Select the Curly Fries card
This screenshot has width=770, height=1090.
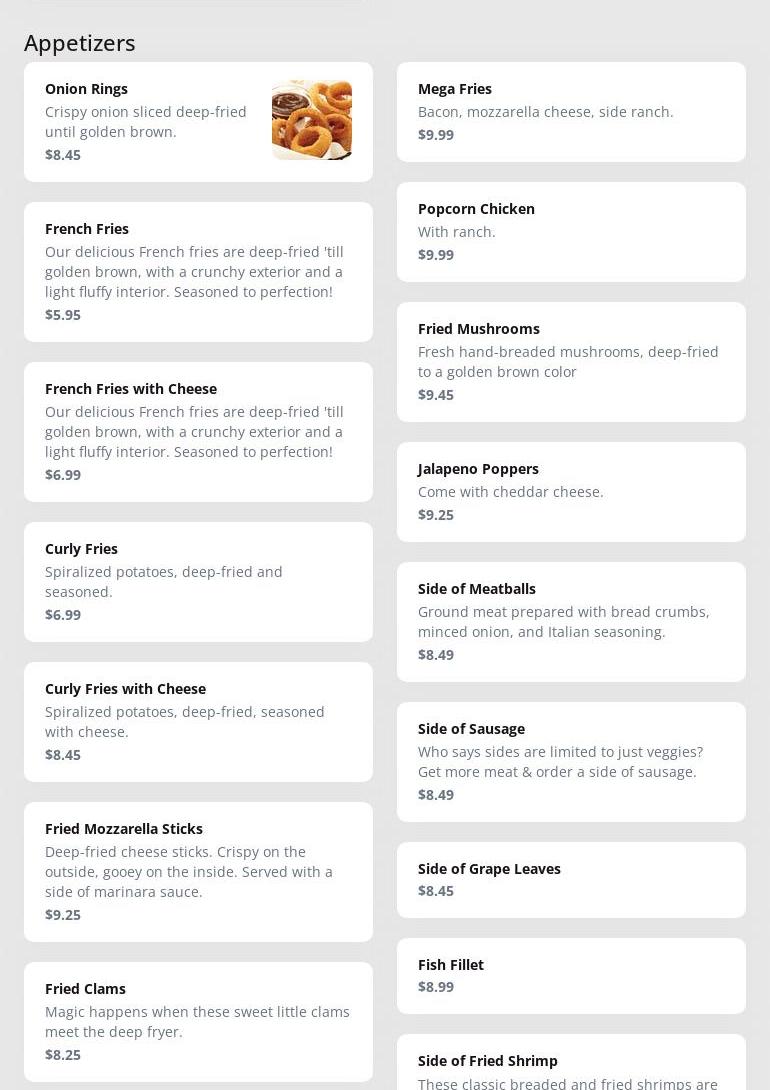pos(198,582)
